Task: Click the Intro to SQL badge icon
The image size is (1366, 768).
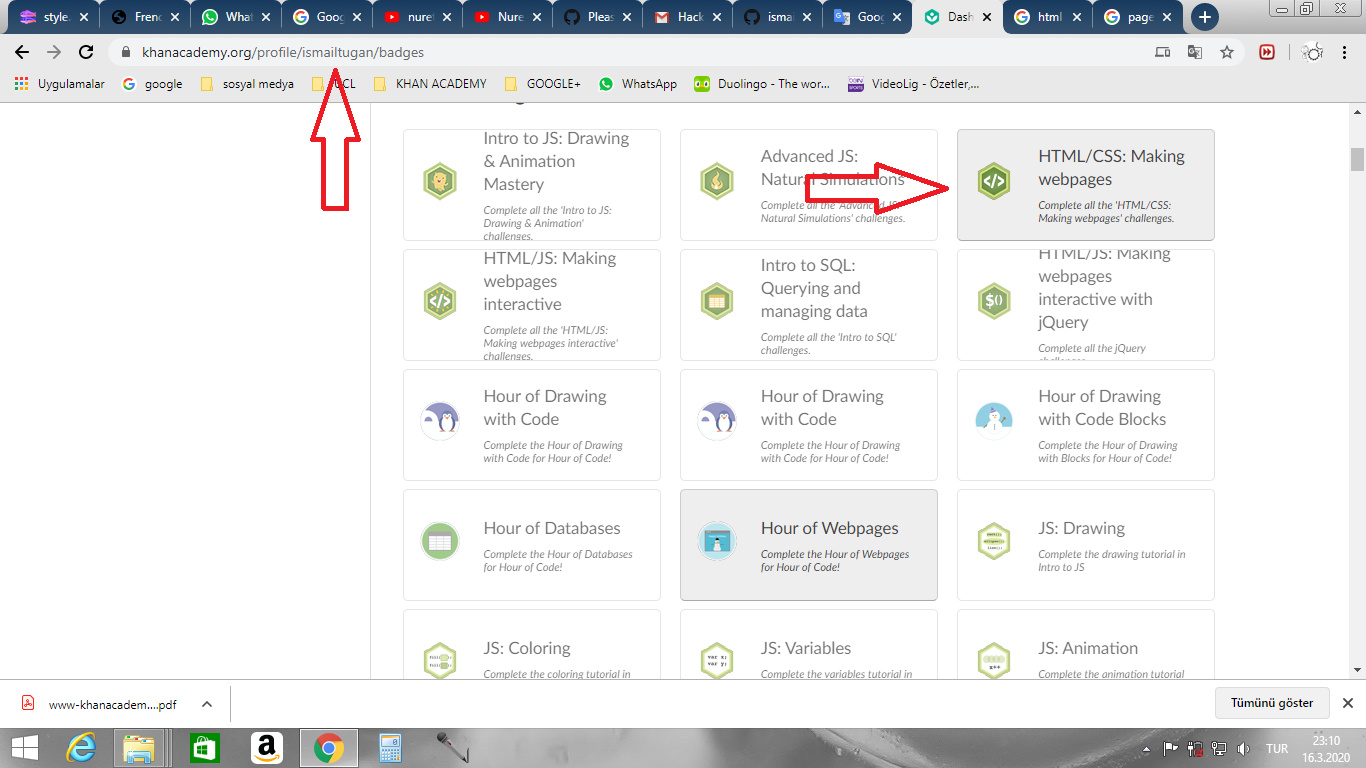Action: coord(716,300)
